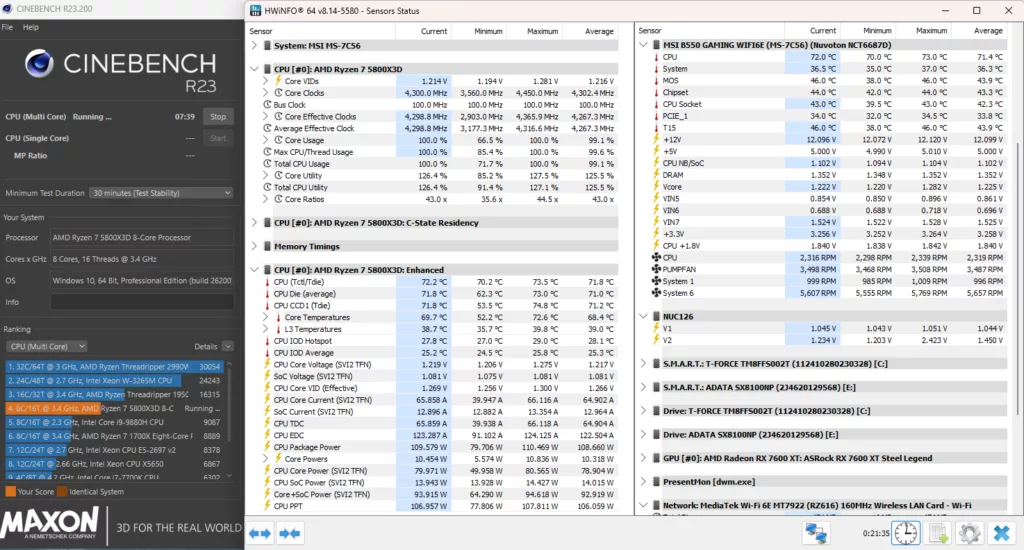Click the HWiNFO expand-columns arrows button
The image size is (1024, 550).
point(260,534)
